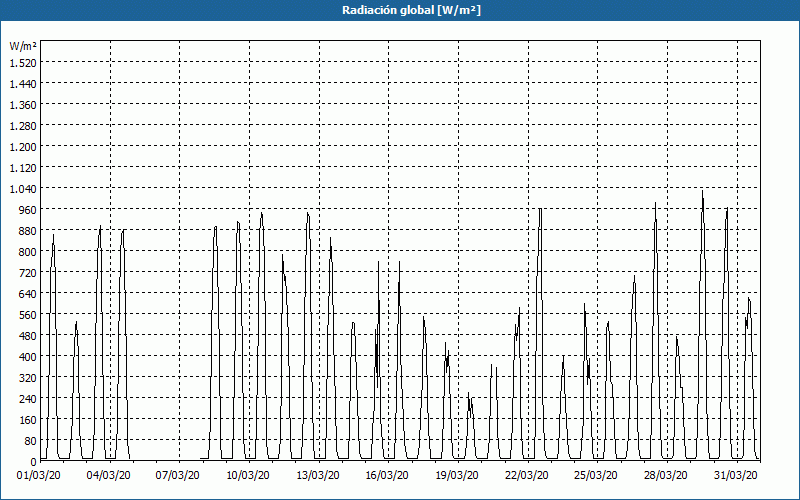The width and height of the screenshot is (800, 500).
Task: Click the 720 y-axis value
Action: (x=29, y=272)
